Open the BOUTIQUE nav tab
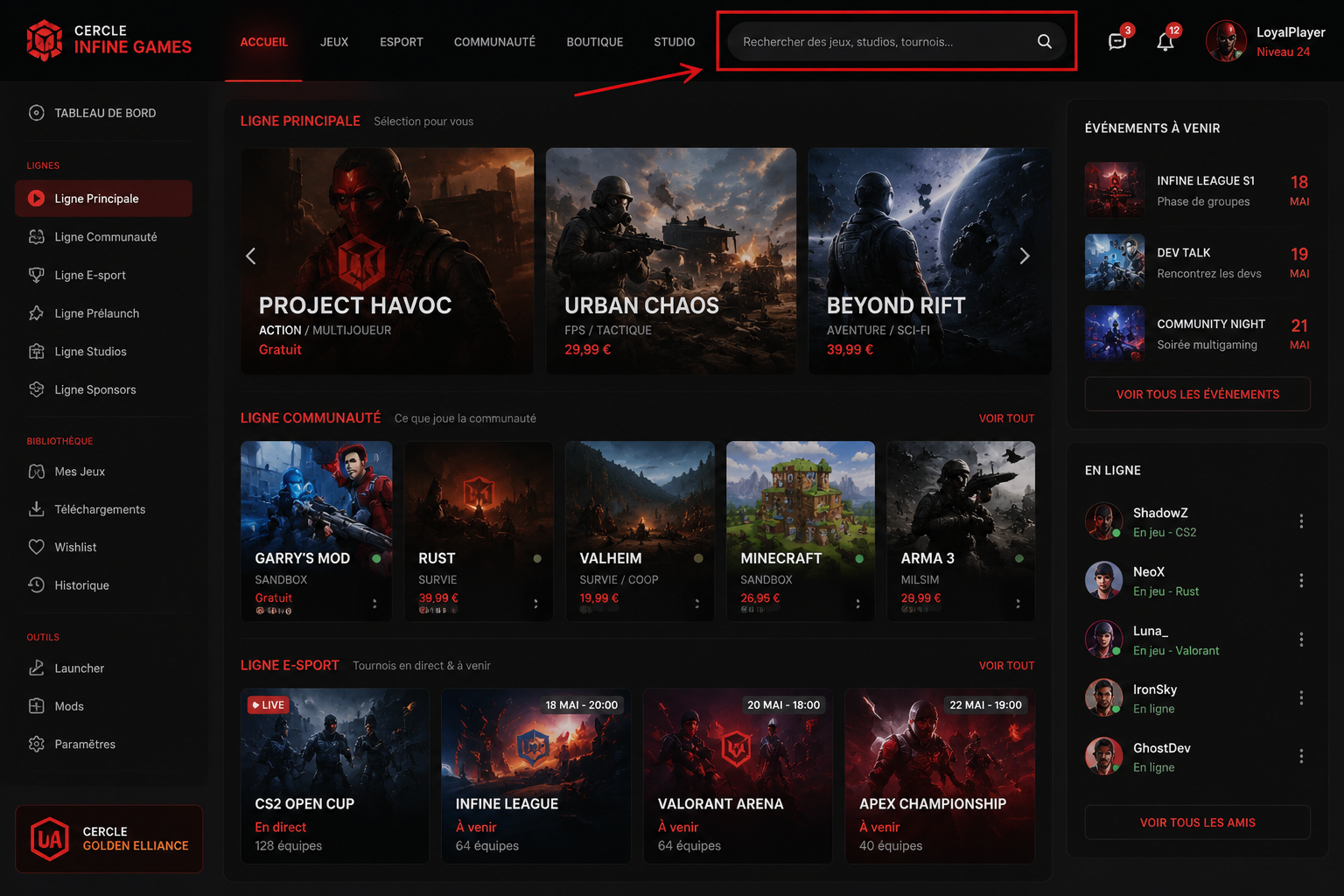The width and height of the screenshot is (1344, 896). [x=595, y=42]
